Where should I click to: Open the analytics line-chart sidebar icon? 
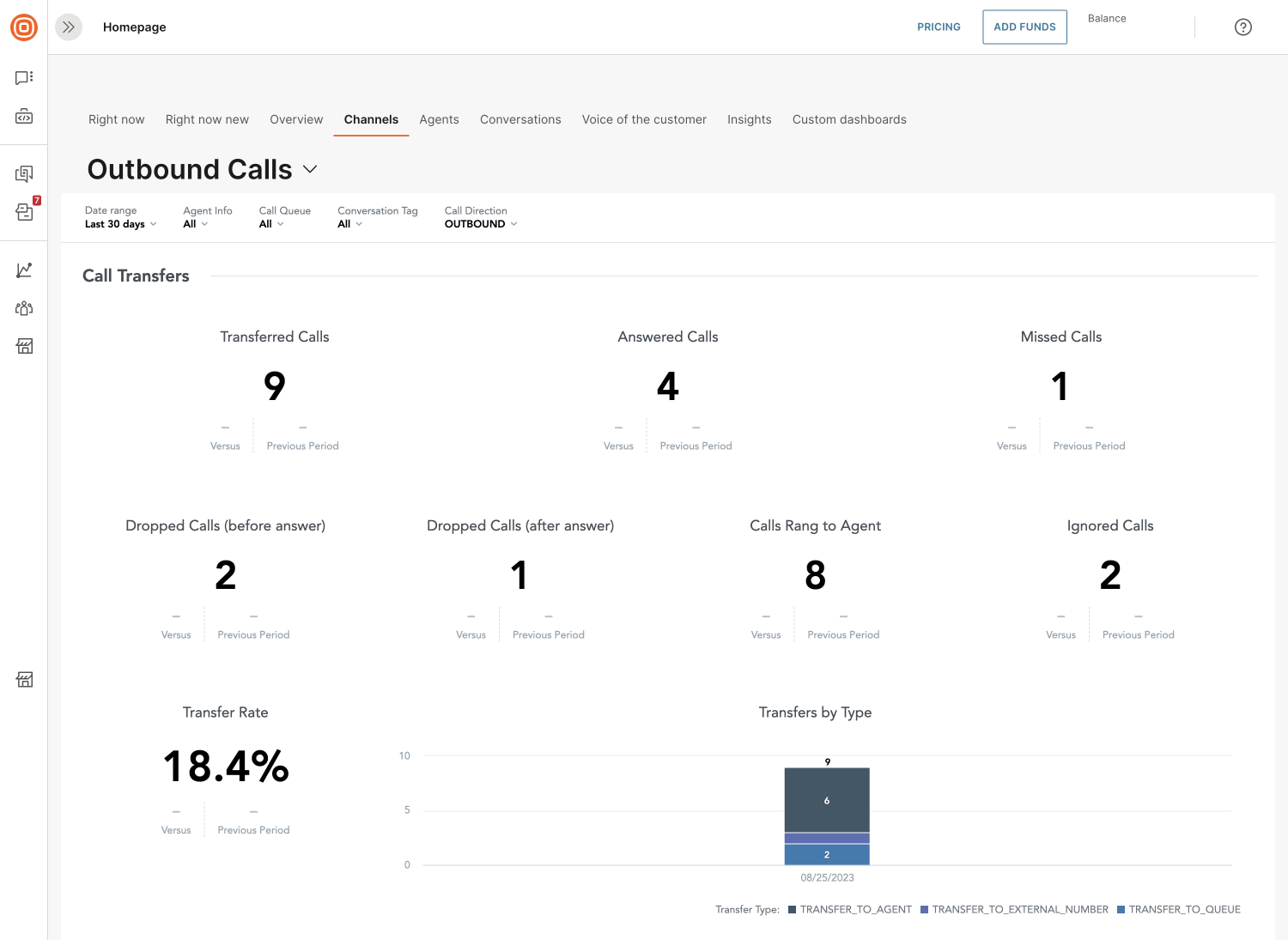coord(24,270)
